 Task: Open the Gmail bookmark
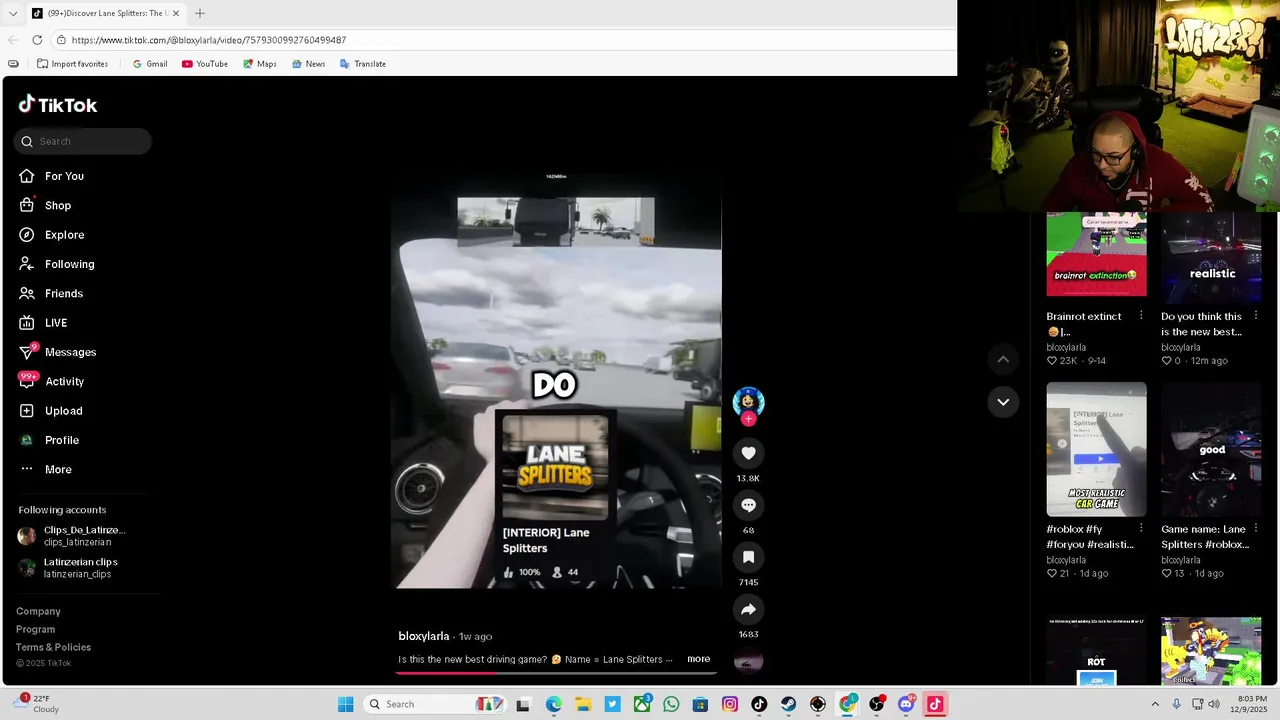click(x=150, y=64)
